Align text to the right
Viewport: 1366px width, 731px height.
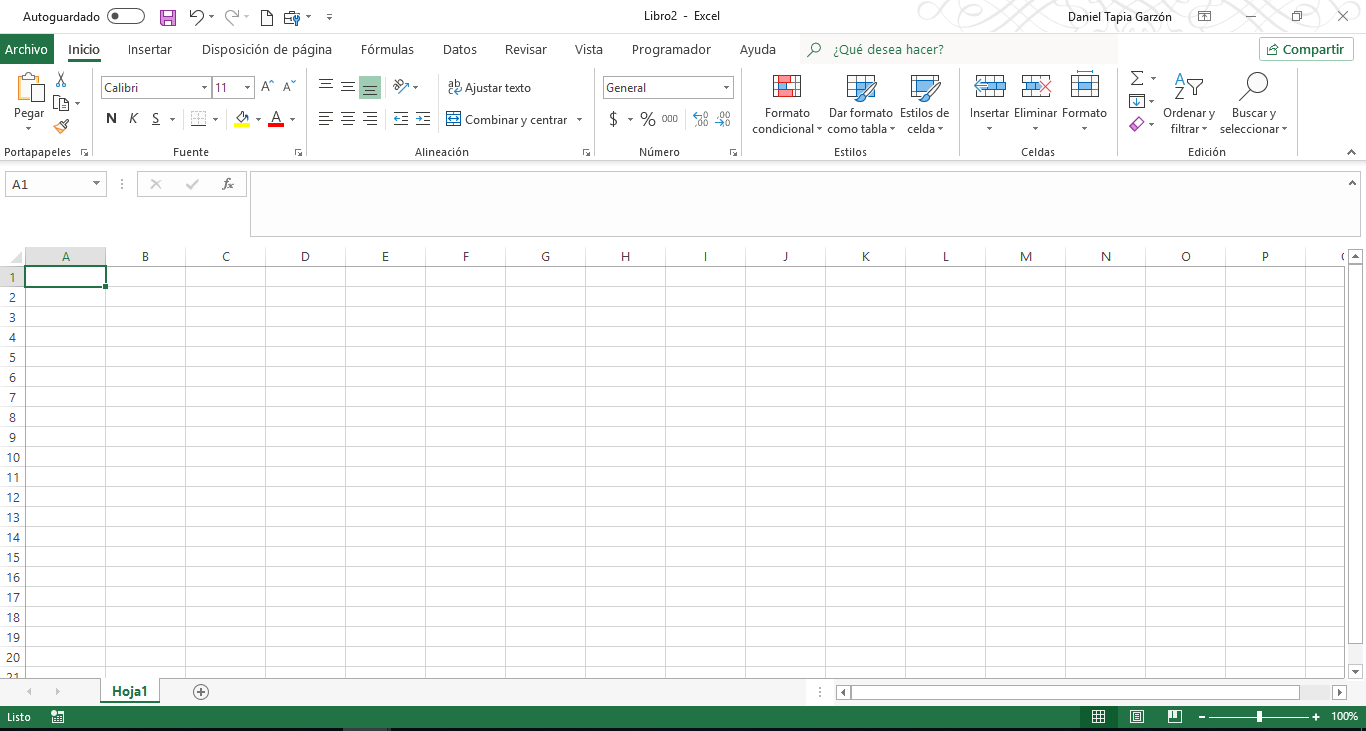370,119
